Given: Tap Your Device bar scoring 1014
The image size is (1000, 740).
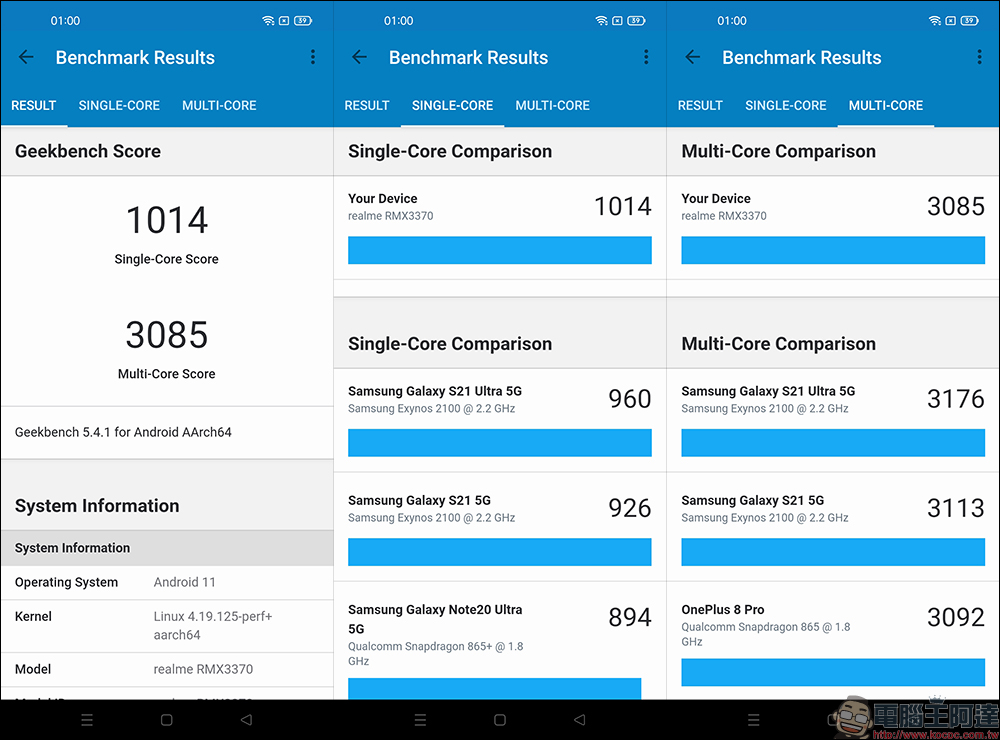Looking at the screenshot, I should [500, 250].
